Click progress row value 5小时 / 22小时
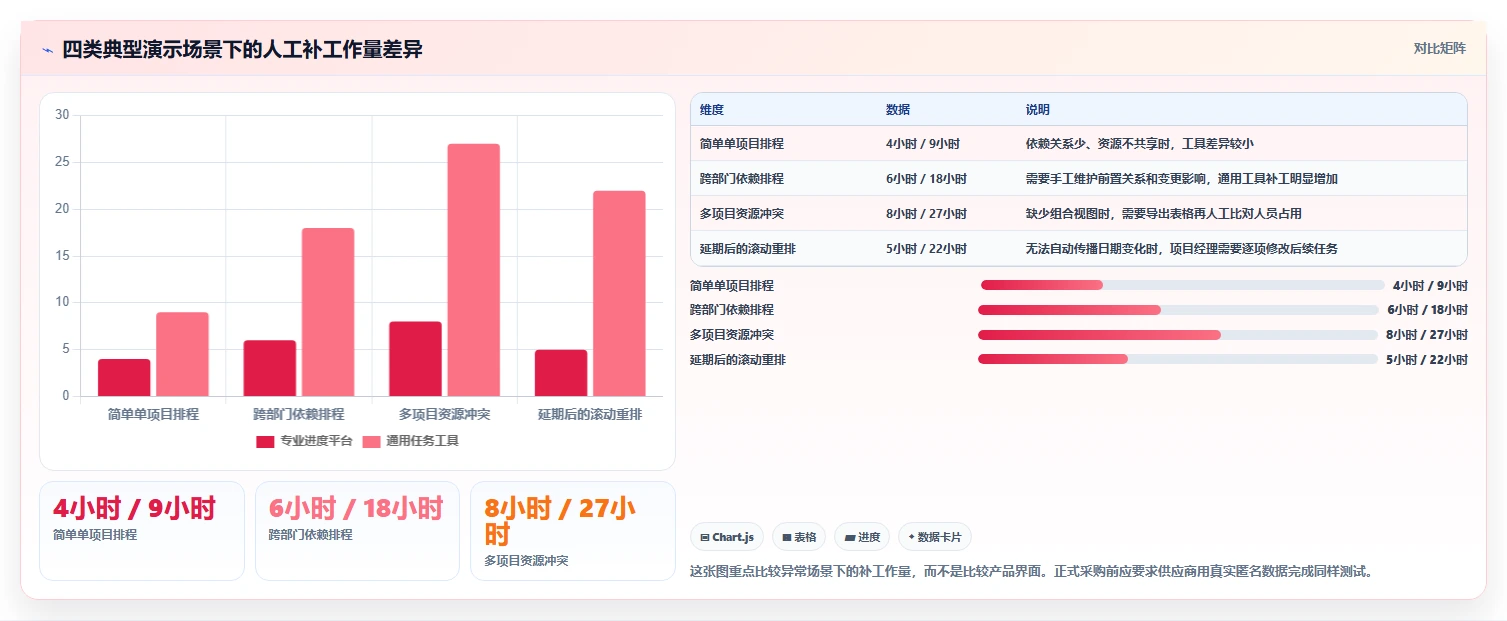This screenshot has width=1507, height=621. coord(1427,359)
